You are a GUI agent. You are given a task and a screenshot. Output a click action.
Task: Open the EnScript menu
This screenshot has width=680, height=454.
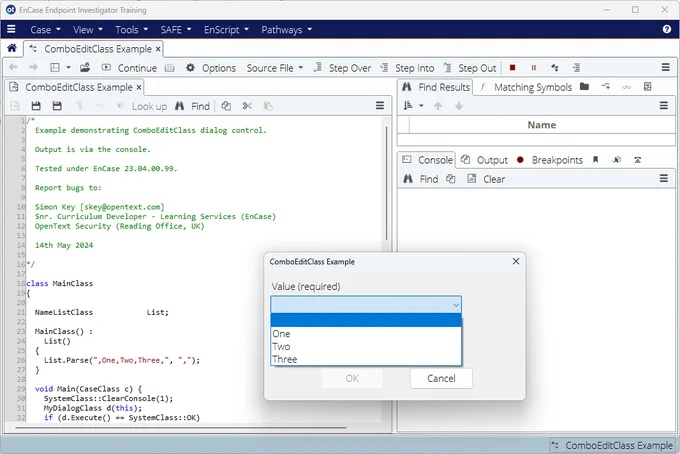(x=226, y=29)
